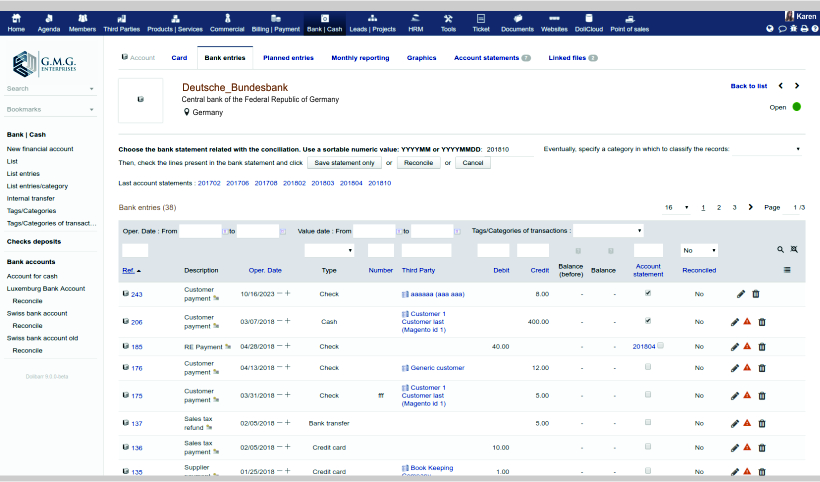Open account statement link 201702
This screenshot has width=820, height=482.
[x=209, y=184]
